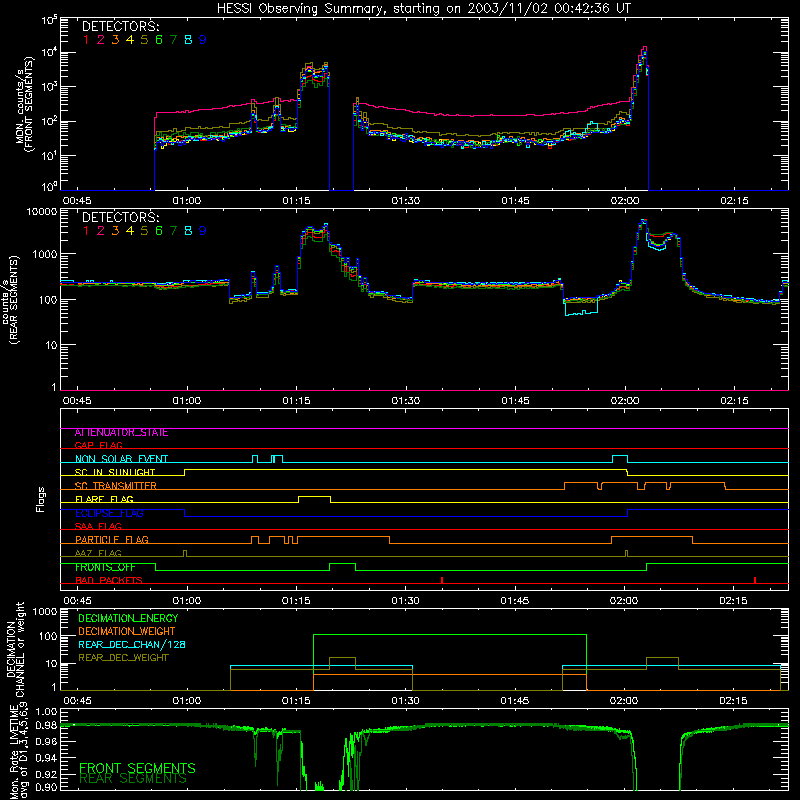Click the green DECIMATION_ENERGY plateau line at 100
The width and height of the screenshot is (800, 800).
[450, 635]
